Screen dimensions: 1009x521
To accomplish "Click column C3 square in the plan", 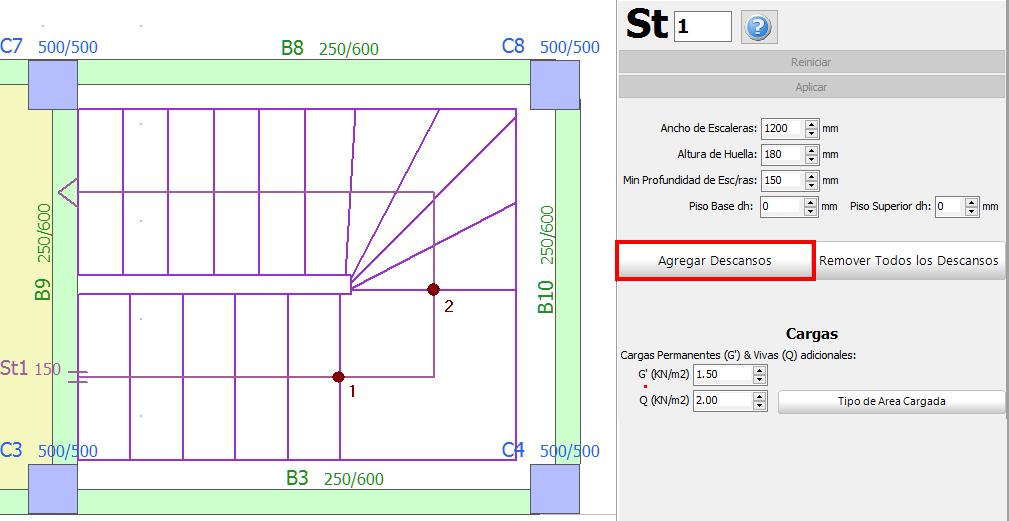I will click(52, 489).
